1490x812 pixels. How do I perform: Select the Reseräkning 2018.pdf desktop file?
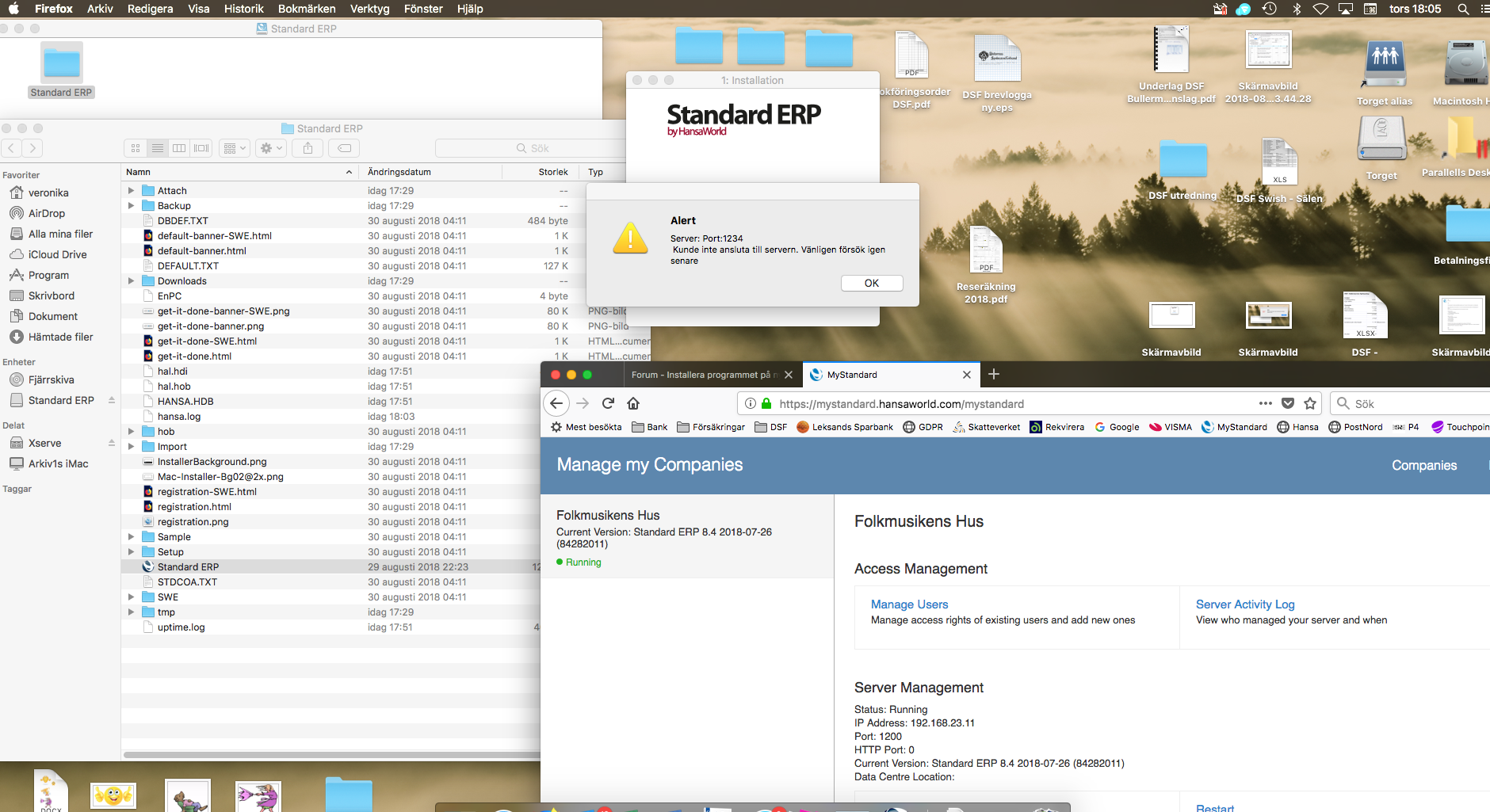coord(986,265)
